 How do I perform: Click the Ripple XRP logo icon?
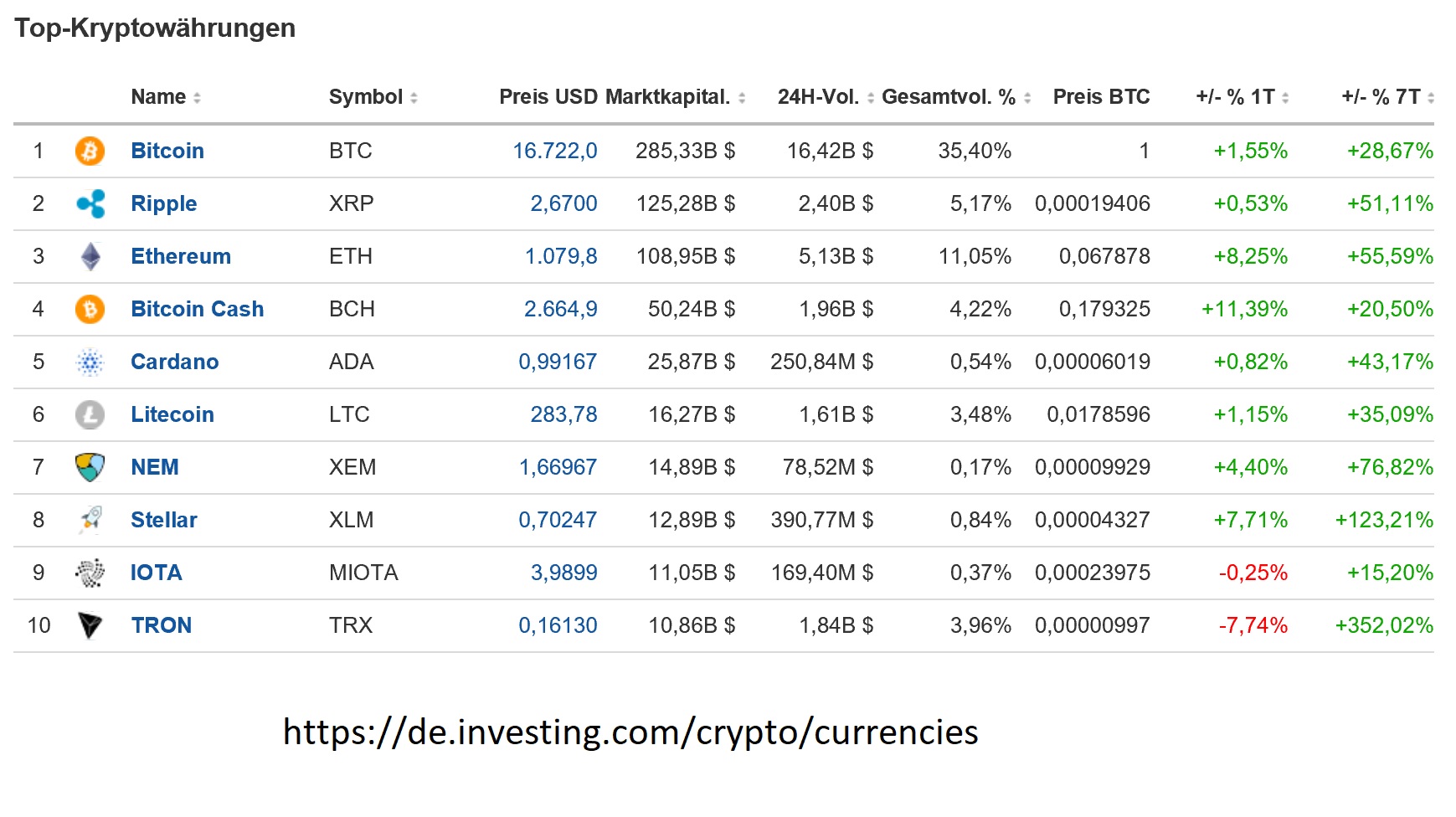[90, 203]
